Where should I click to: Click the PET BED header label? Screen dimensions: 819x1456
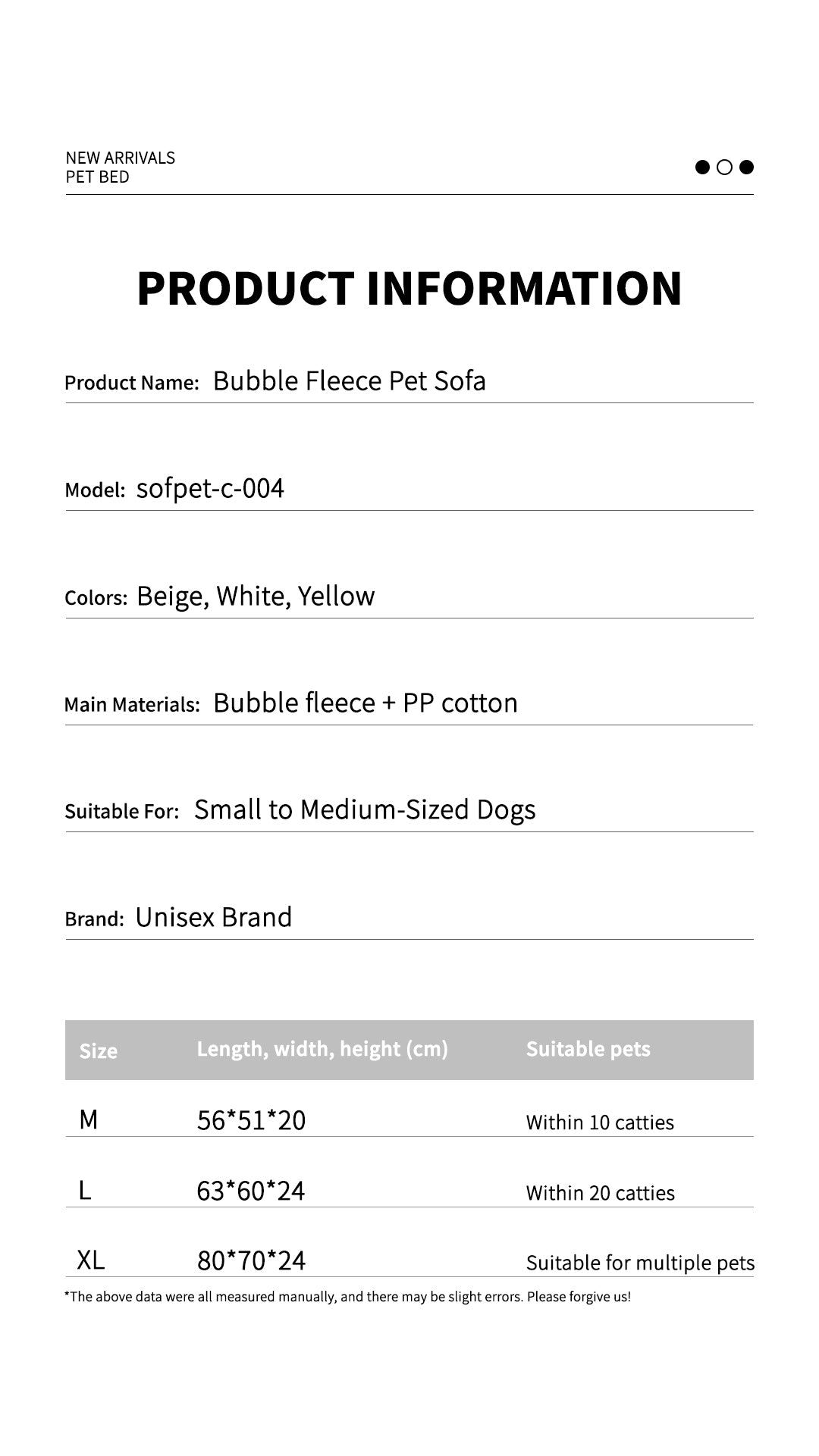pos(97,177)
